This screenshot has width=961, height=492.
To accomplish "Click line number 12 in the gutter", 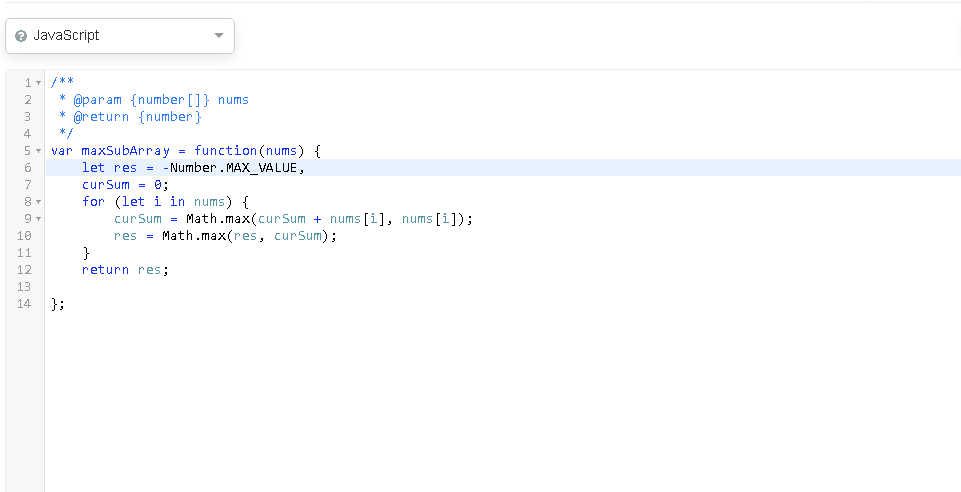I will (25, 270).
